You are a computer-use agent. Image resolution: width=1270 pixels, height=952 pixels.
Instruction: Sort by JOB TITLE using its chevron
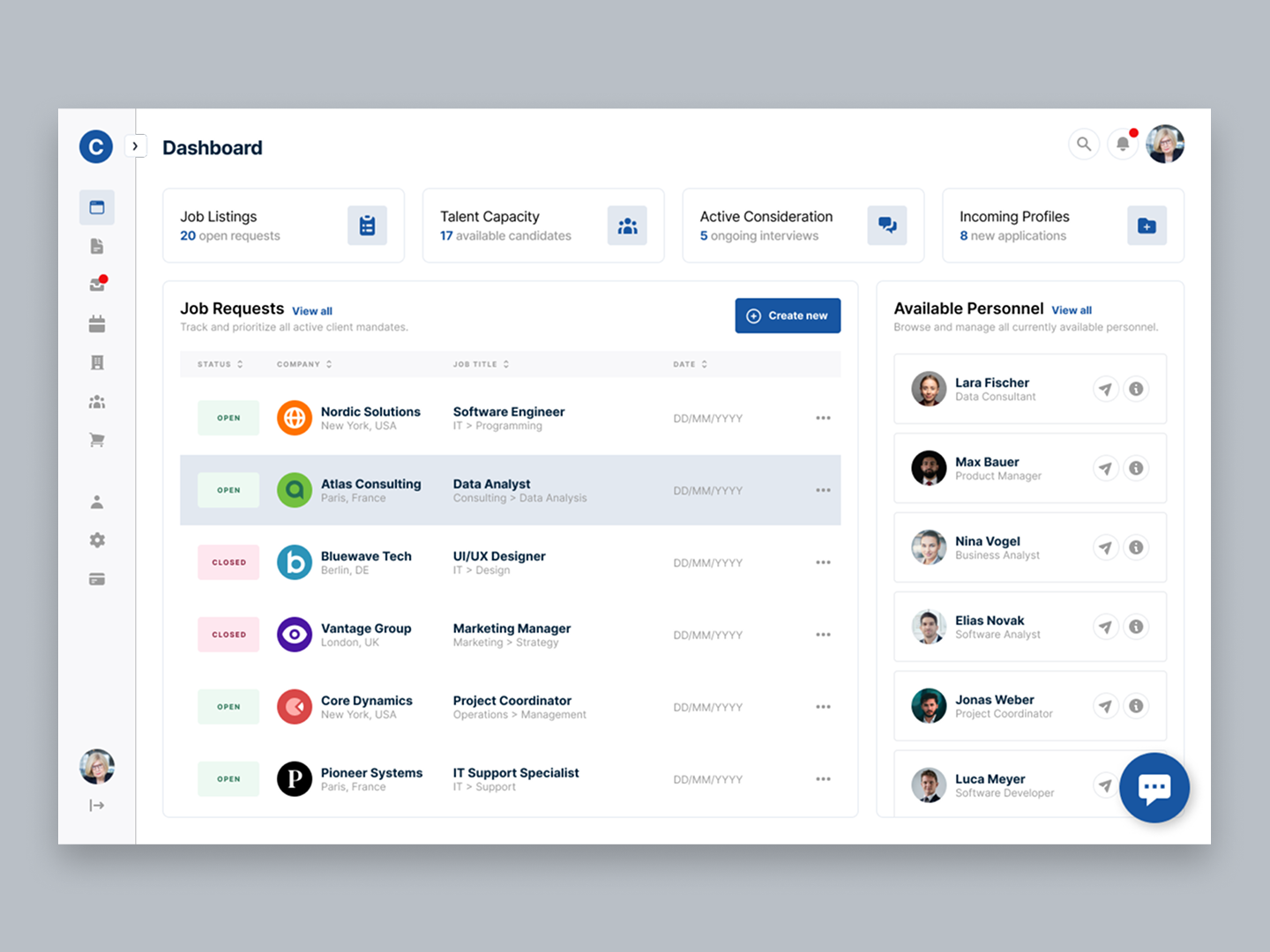(x=507, y=364)
